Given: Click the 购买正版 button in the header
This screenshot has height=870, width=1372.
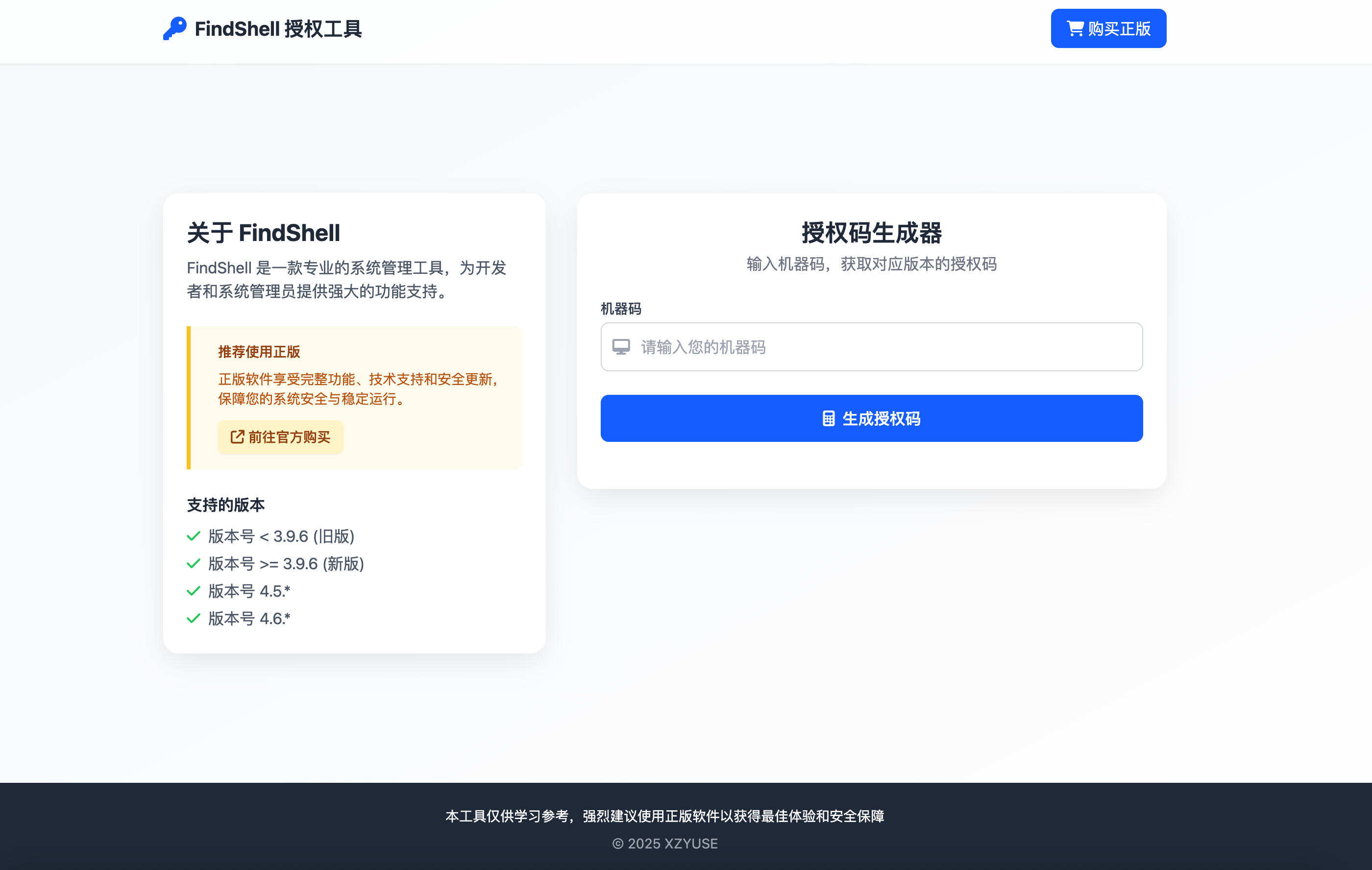Looking at the screenshot, I should pos(1107,28).
